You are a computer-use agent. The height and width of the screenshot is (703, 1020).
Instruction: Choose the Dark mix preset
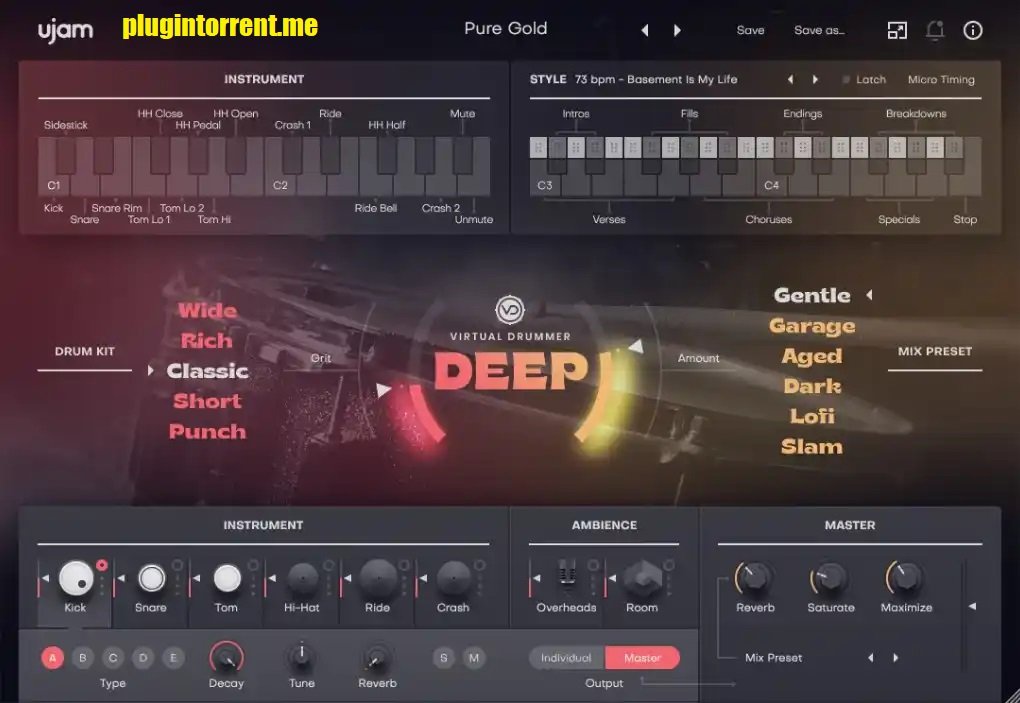pos(812,386)
